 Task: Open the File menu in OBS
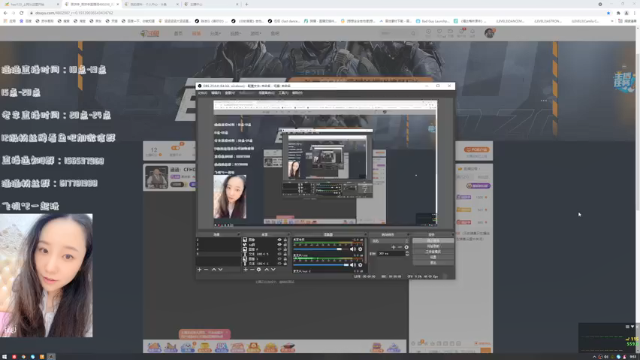(202, 93)
